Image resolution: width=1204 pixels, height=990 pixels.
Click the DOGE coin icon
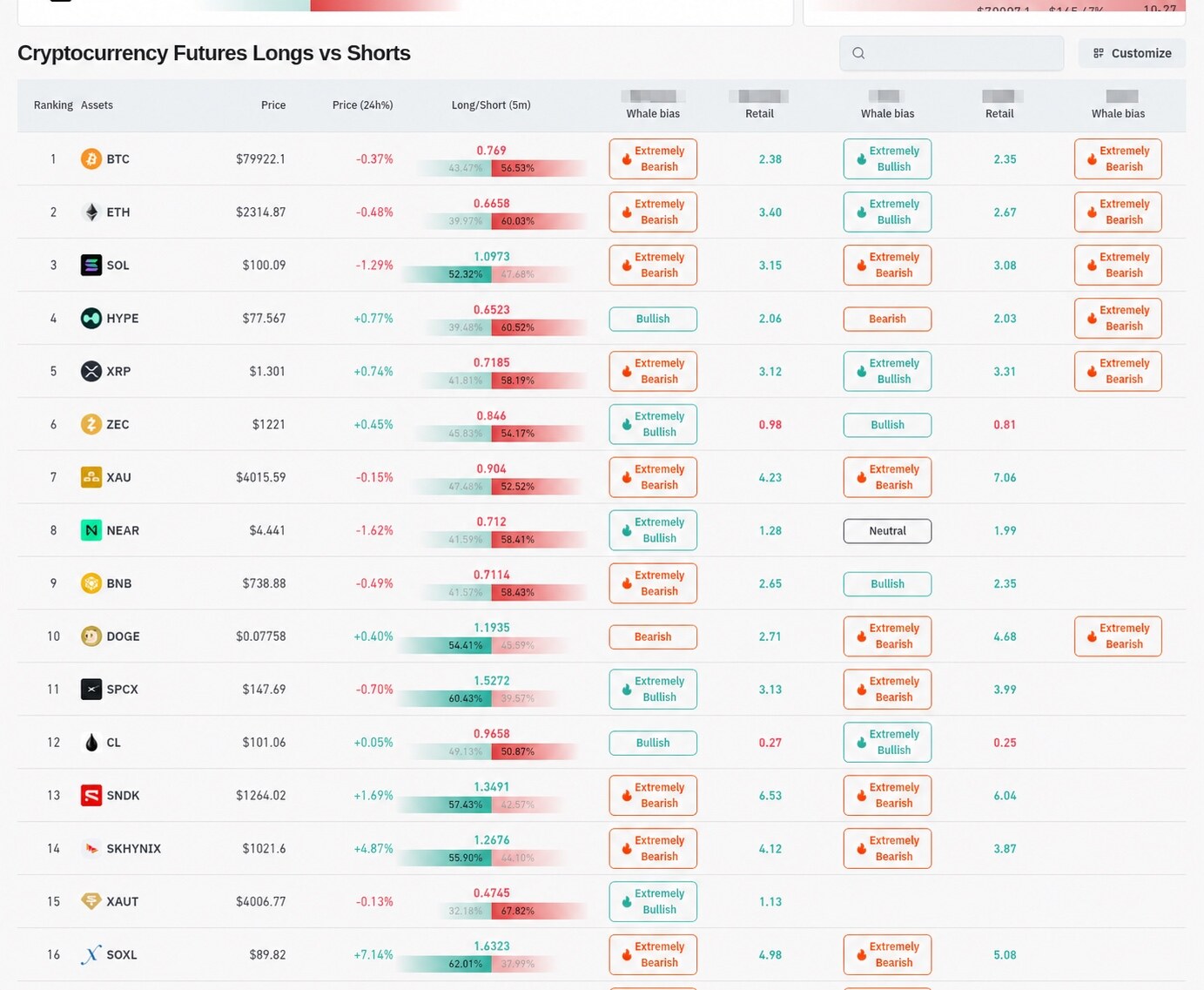(x=91, y=636)
